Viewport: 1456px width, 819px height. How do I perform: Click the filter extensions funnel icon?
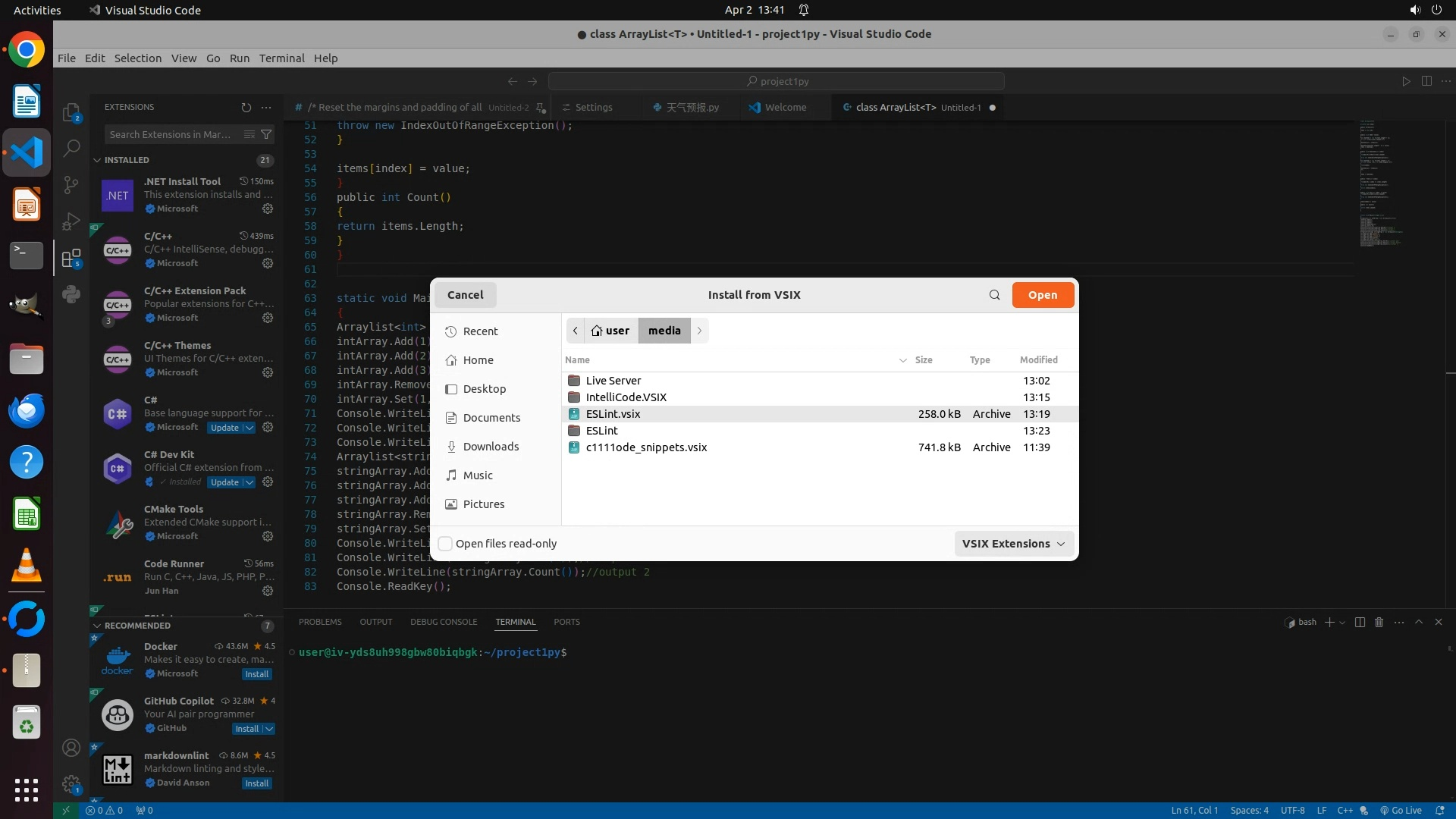tap(266, 134)
